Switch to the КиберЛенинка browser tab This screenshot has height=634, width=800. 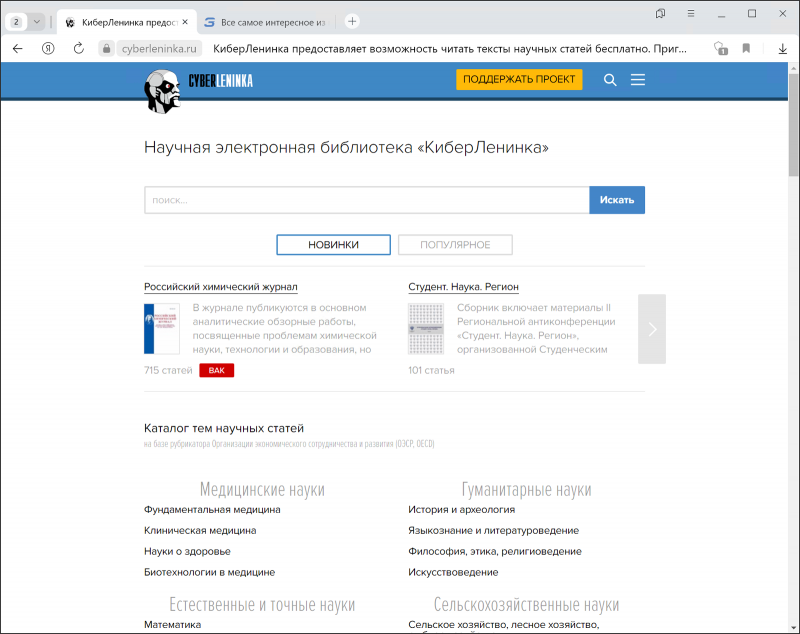pos(127,22)
